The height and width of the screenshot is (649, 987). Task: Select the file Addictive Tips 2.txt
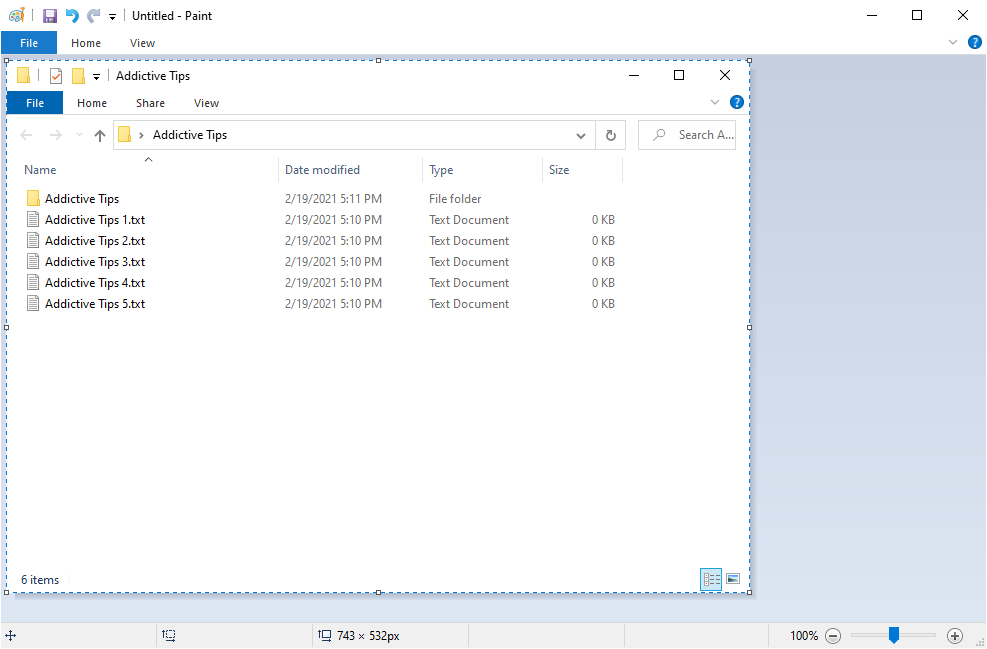pyautogui.click(x=321, y=240)
